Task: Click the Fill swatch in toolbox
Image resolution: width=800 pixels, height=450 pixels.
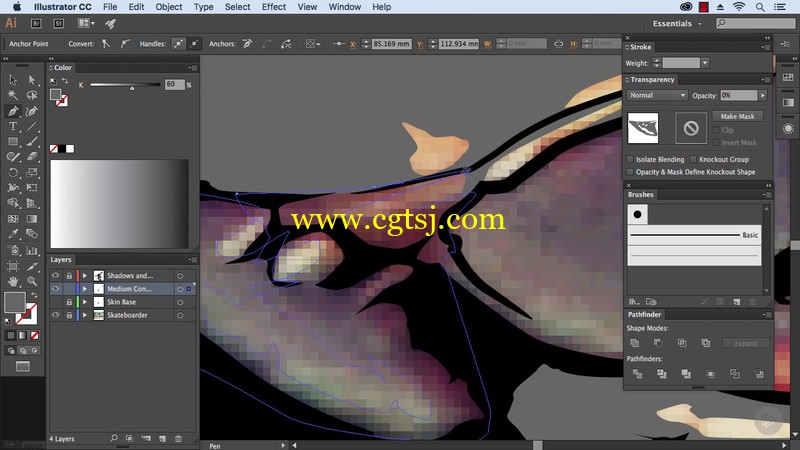Action: pos(14,303)
